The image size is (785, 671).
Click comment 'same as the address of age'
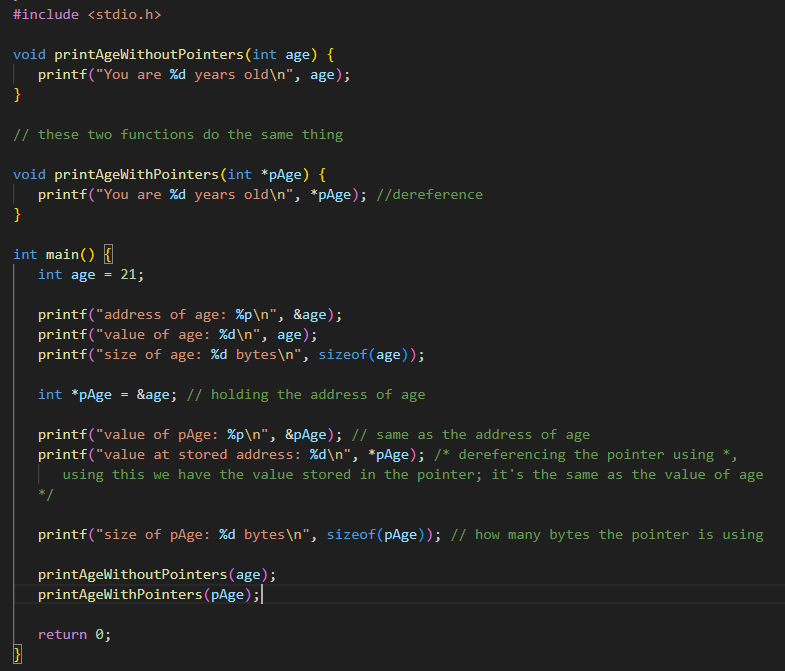(471, 435)
